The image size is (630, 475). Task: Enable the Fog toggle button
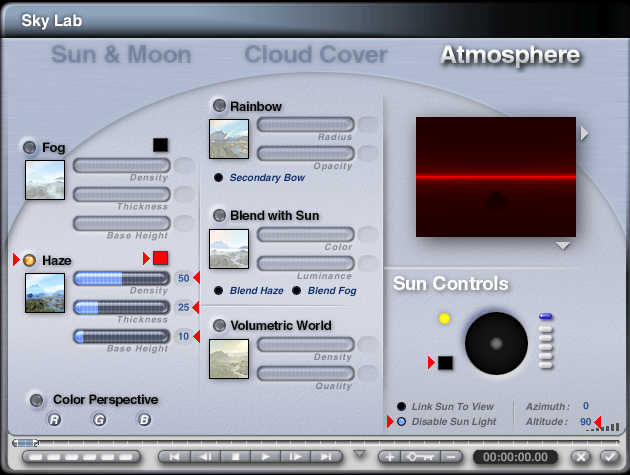click(29, 147)
